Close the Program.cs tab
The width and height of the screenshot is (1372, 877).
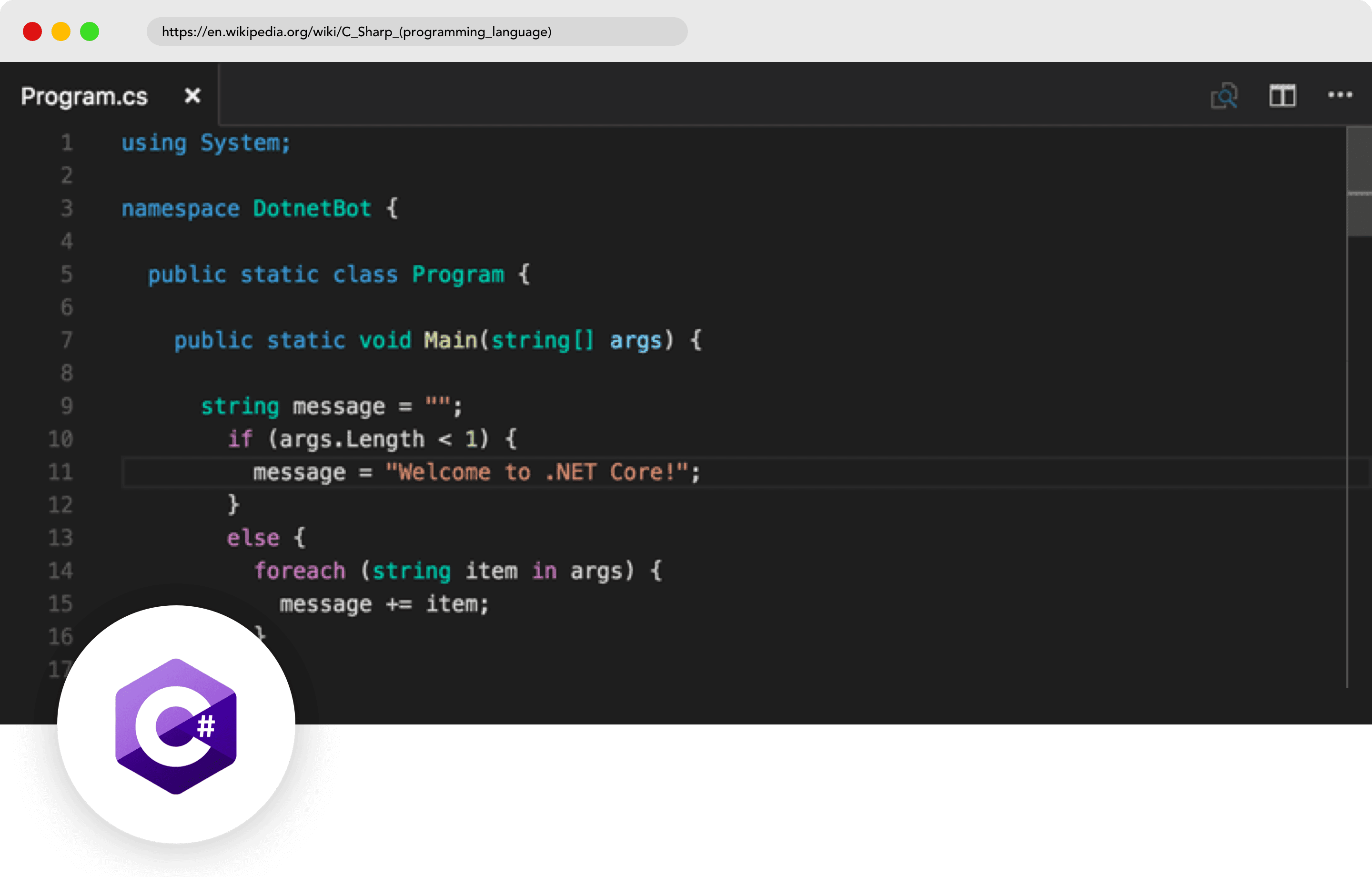pyautogui.click(x=192, y=95)
